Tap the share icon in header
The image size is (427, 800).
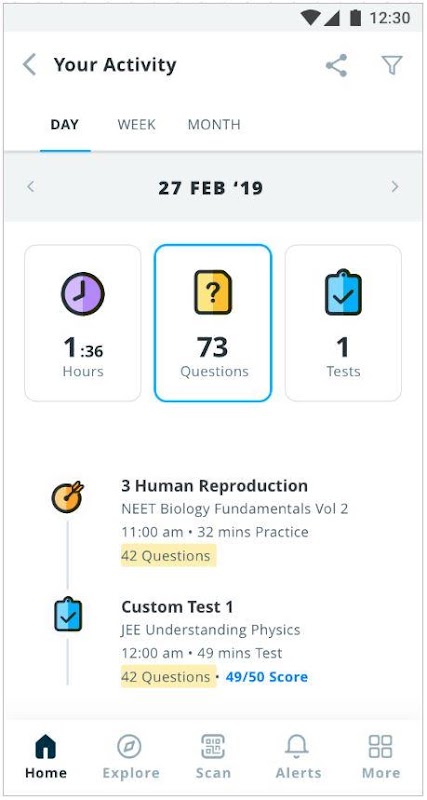click(337, 65)
